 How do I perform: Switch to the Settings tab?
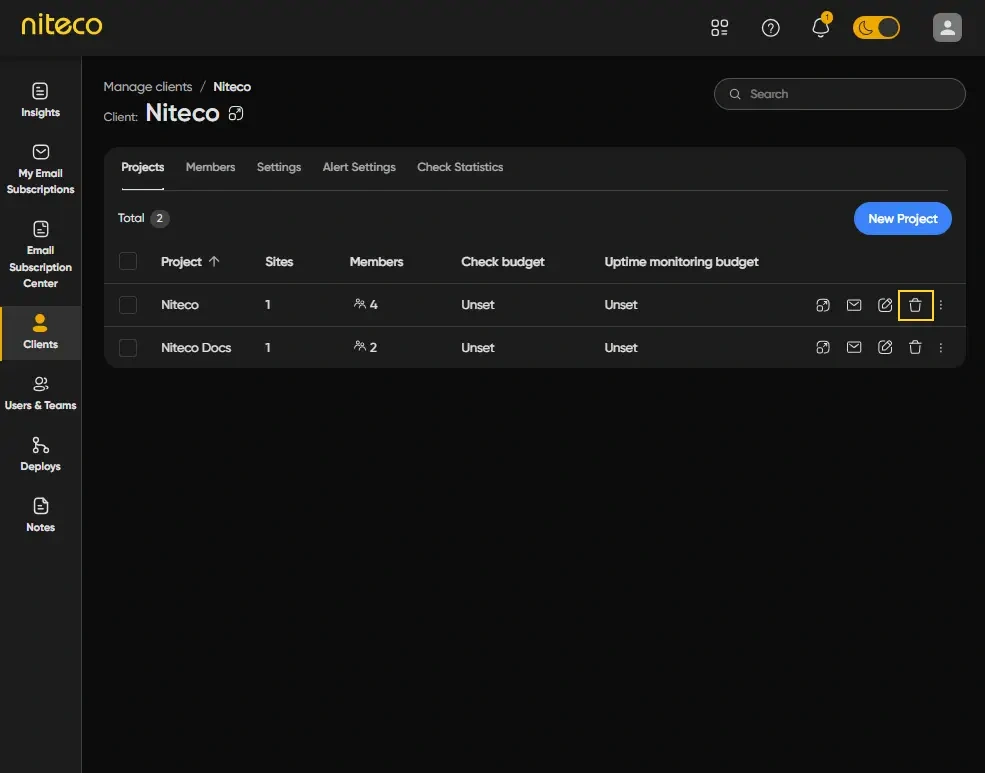279,168
